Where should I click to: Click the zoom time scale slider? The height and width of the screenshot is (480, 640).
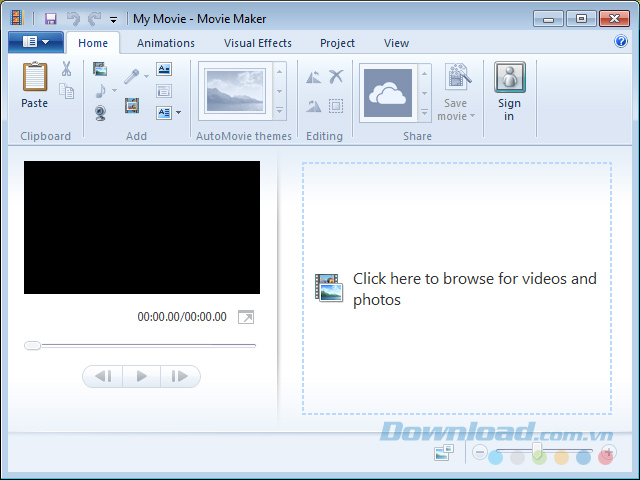pos(541,453)
